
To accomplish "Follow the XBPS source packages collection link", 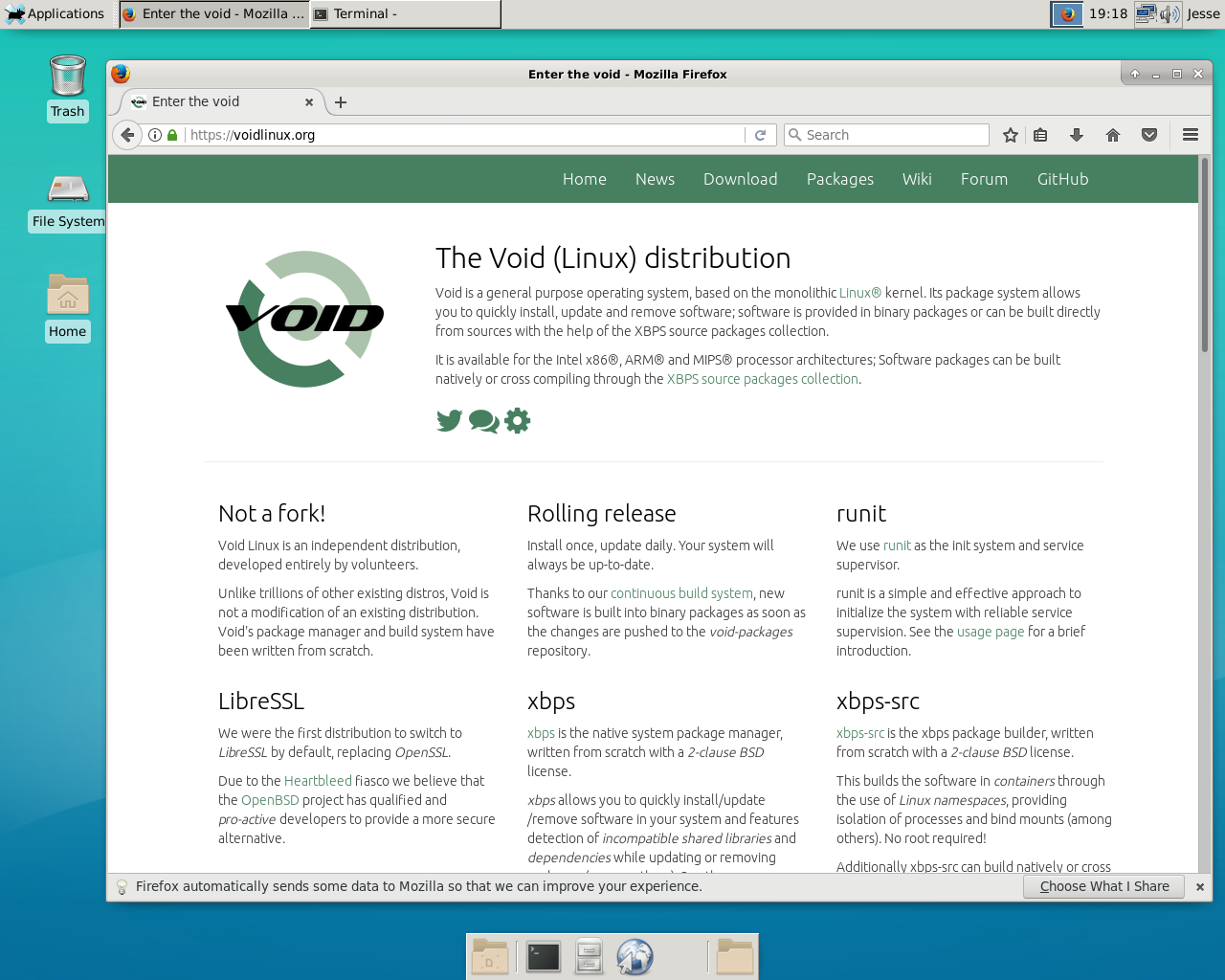I will coord(763,379).
